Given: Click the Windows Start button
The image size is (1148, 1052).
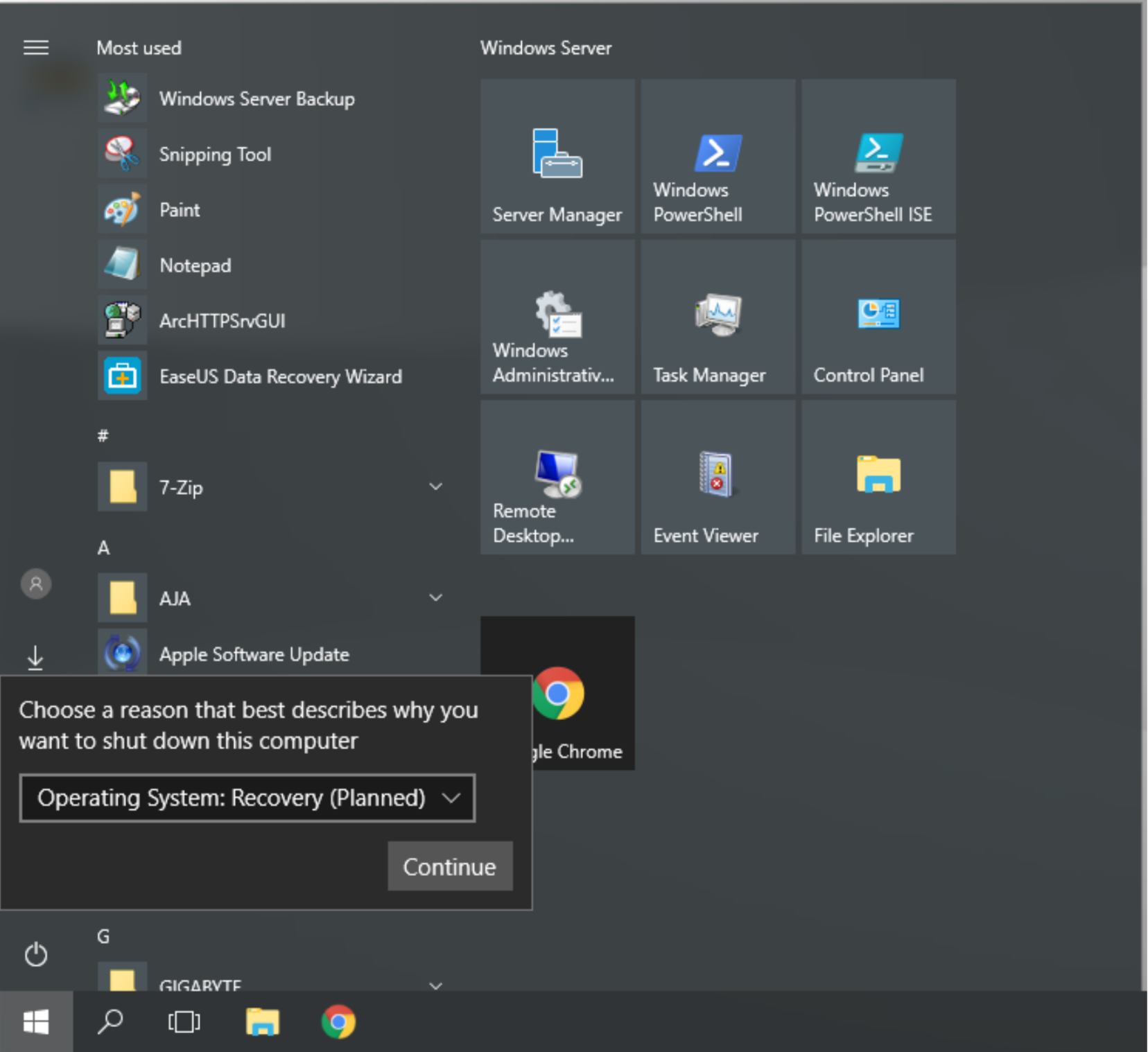Looking at the screenshot, I should (x=36, y=1022).
